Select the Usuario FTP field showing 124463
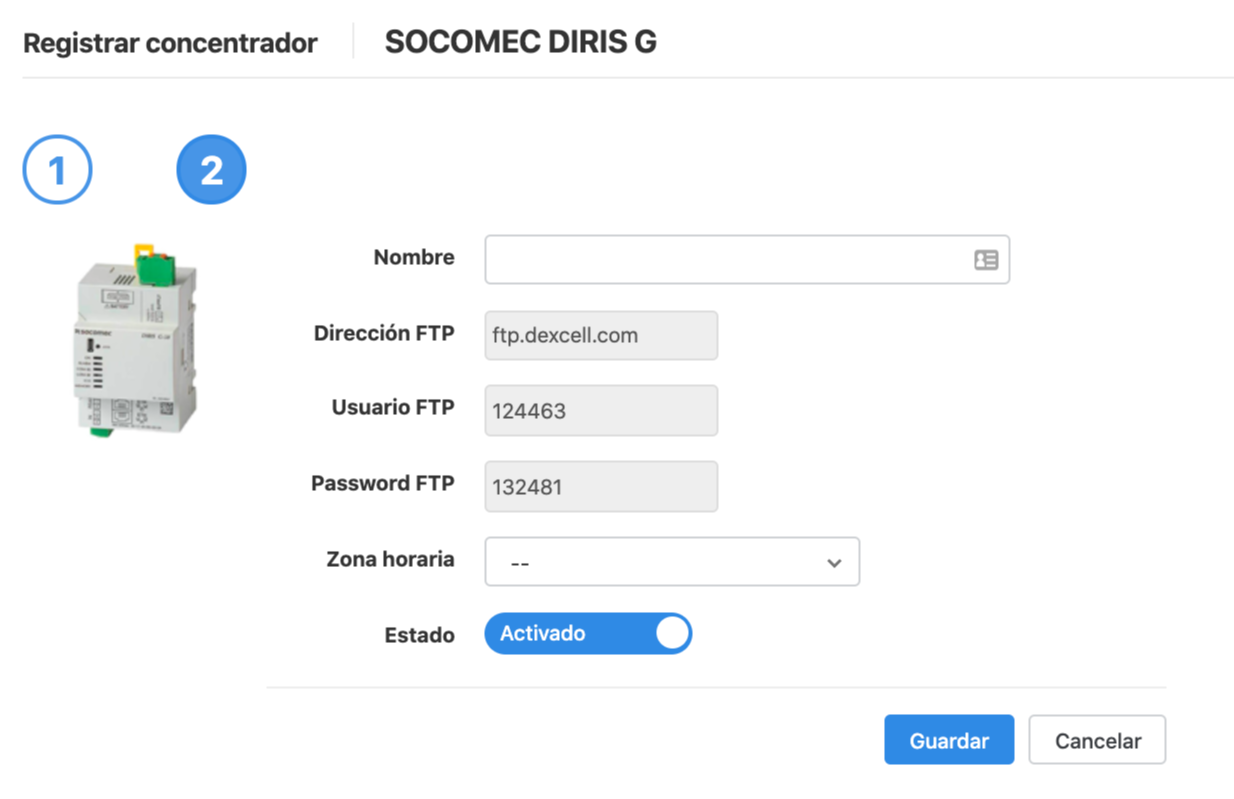This screenshot has height=799, width=1234. tap(601, 411)
